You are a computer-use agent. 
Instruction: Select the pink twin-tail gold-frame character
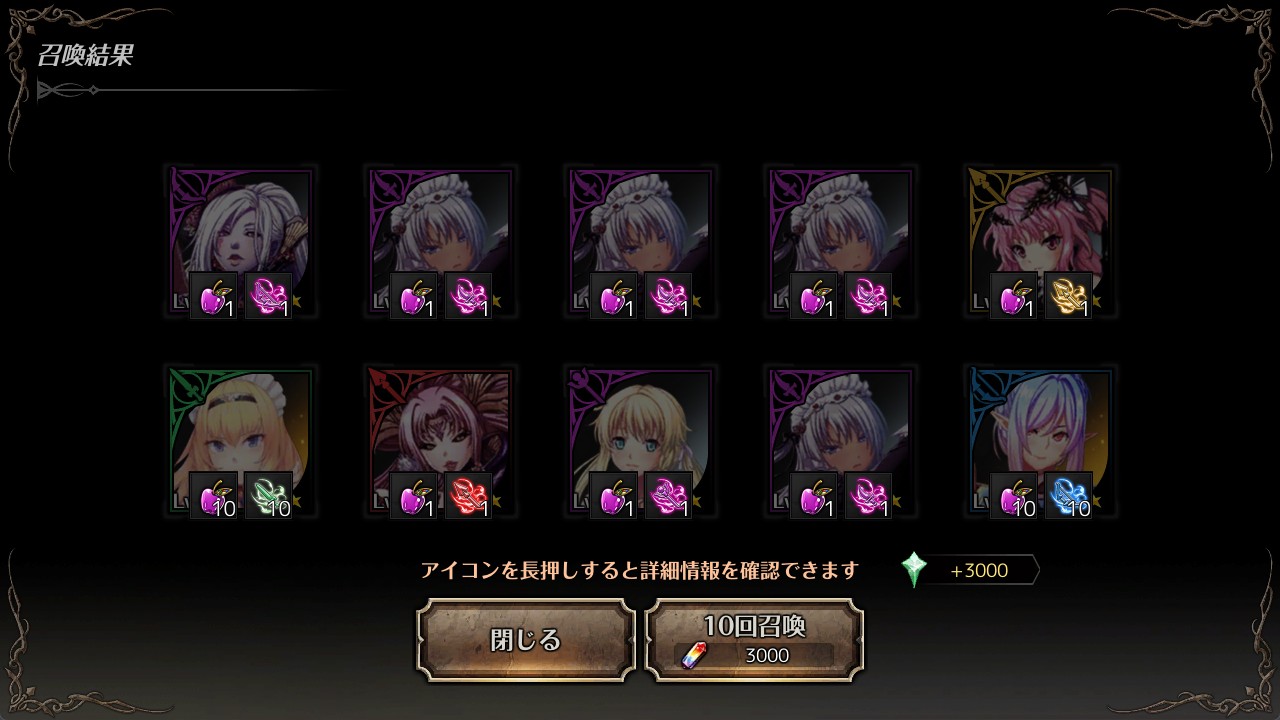click(x=1040, y=242)
